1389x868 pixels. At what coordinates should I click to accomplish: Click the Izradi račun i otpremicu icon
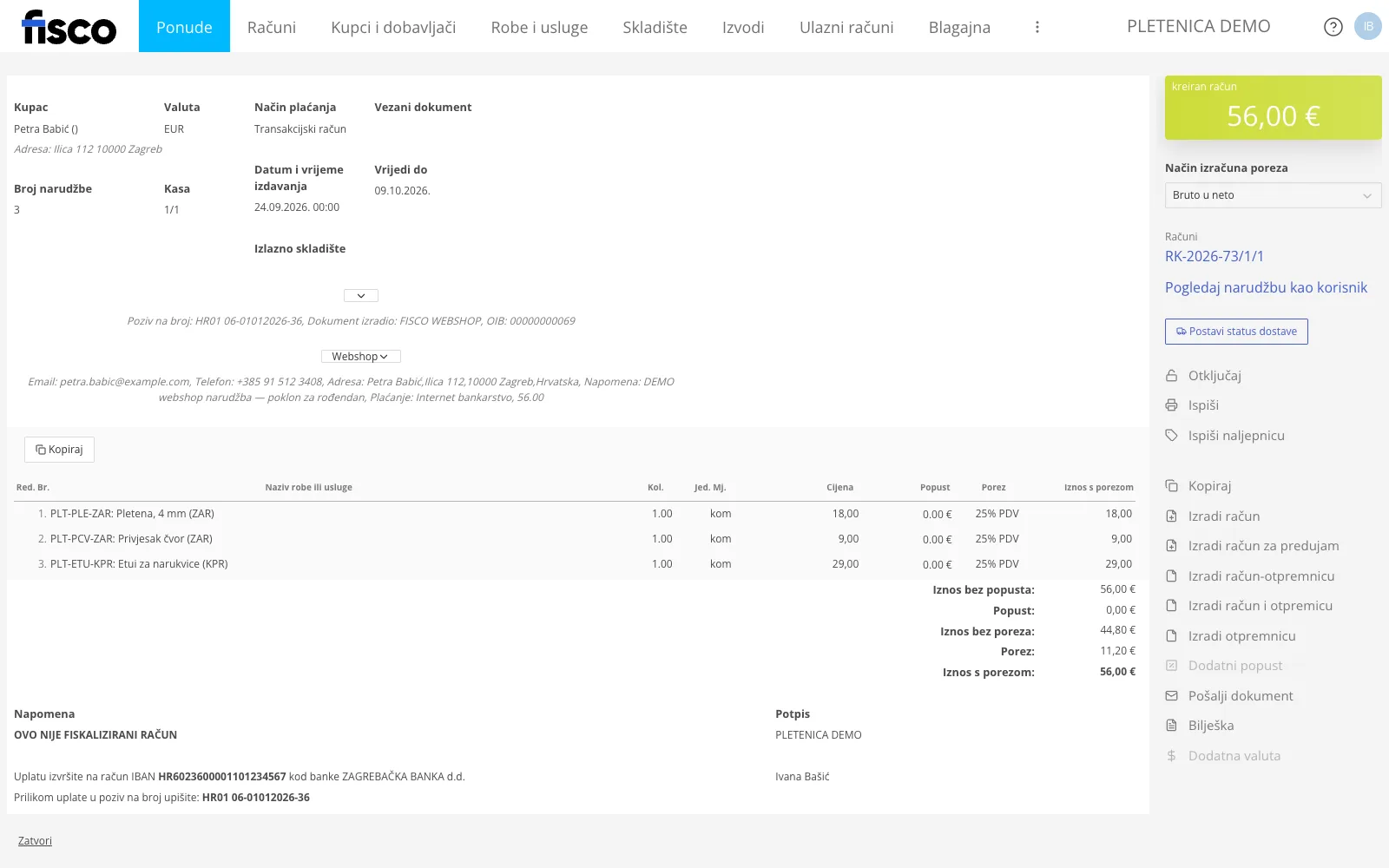[1171, 606]
